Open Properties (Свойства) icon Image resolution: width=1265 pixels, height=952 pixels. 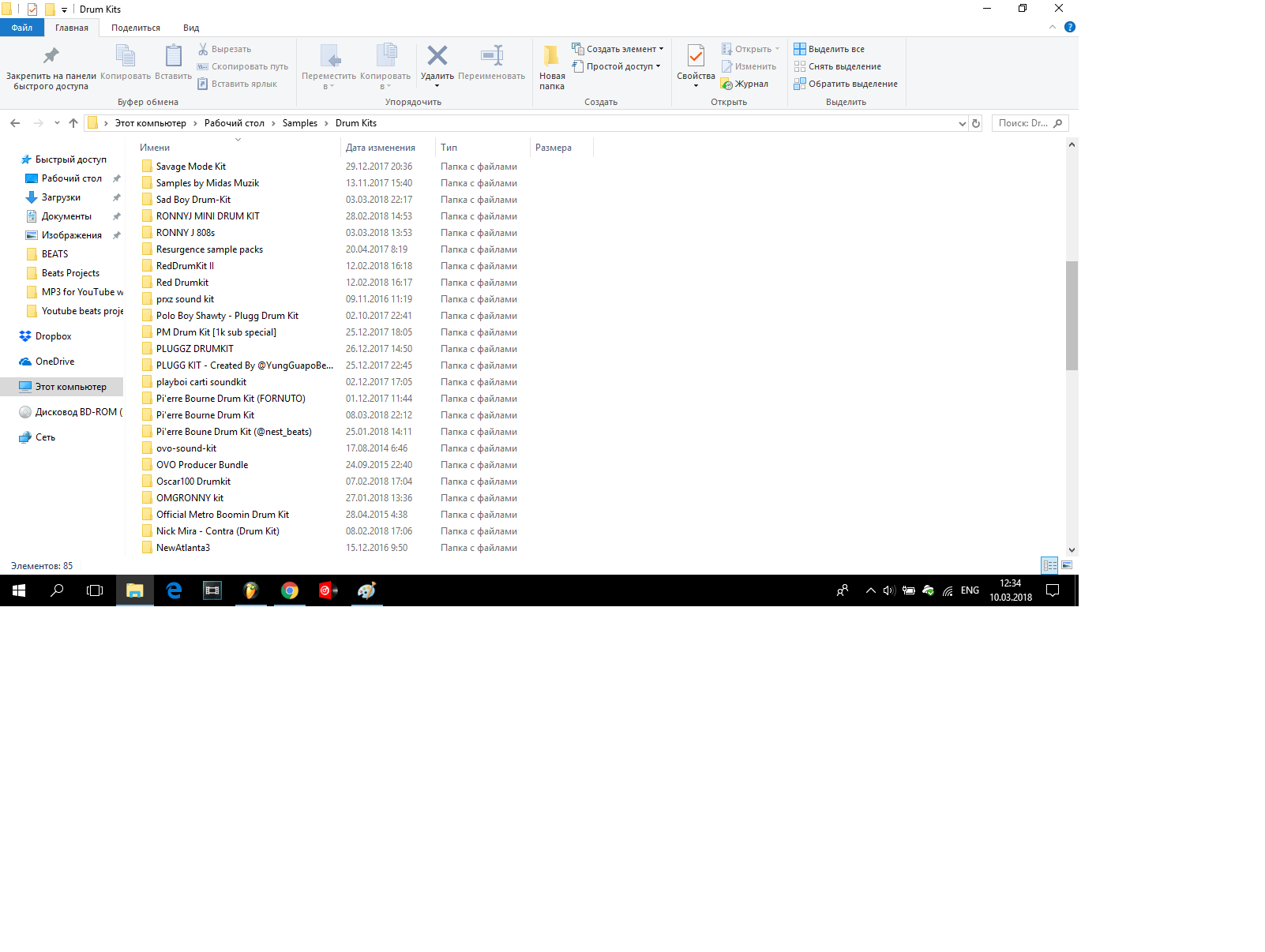click(x=696, y=55)
